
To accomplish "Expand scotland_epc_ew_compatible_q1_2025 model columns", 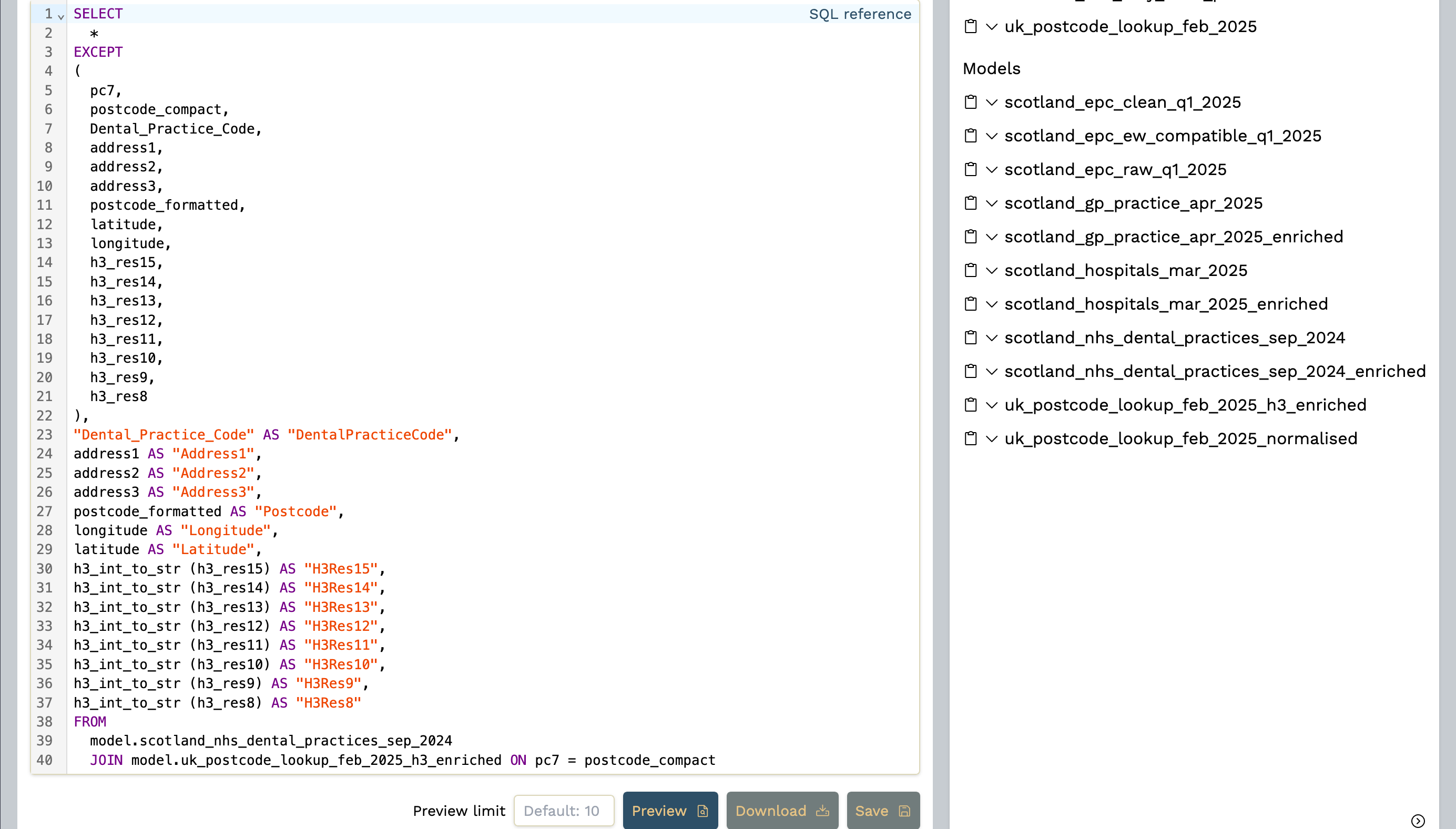I will [991, 136].
